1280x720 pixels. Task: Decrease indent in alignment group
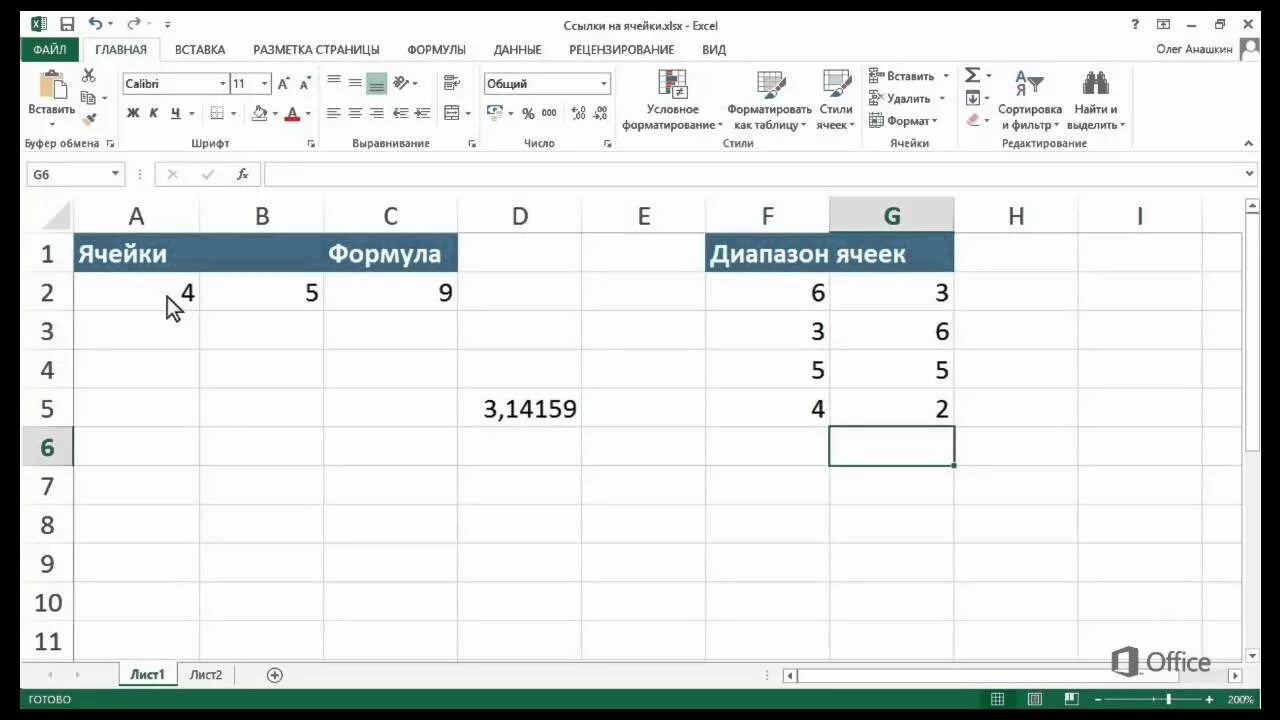point(401,113)
